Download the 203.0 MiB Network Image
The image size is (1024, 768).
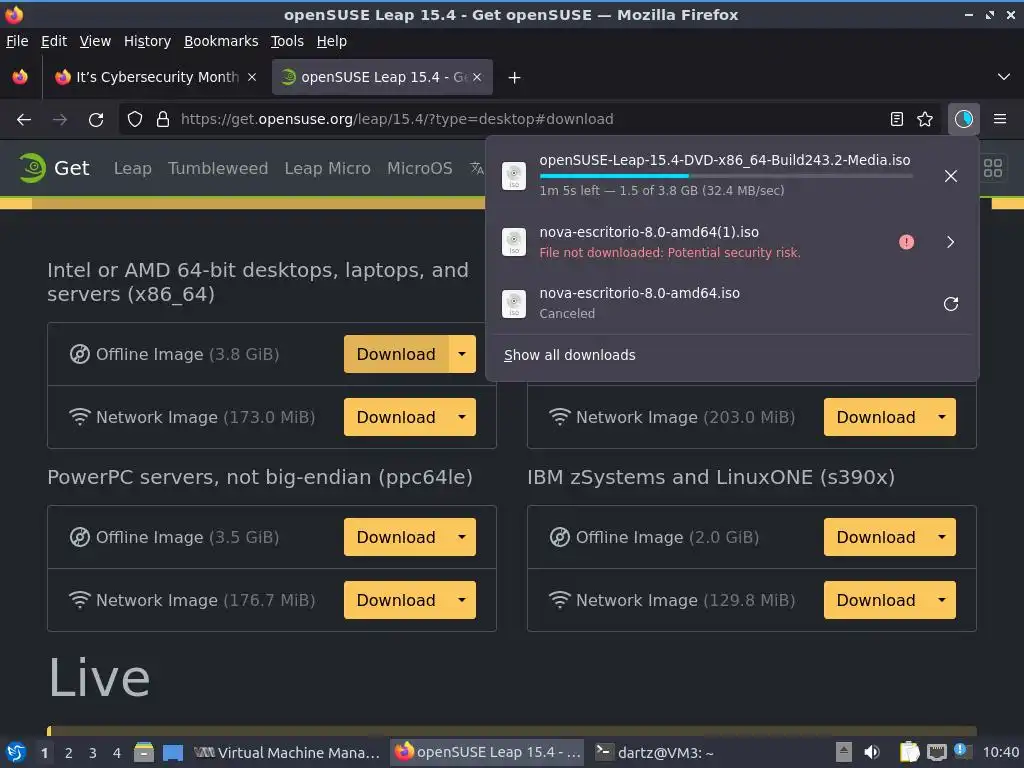tap(876, 417)
